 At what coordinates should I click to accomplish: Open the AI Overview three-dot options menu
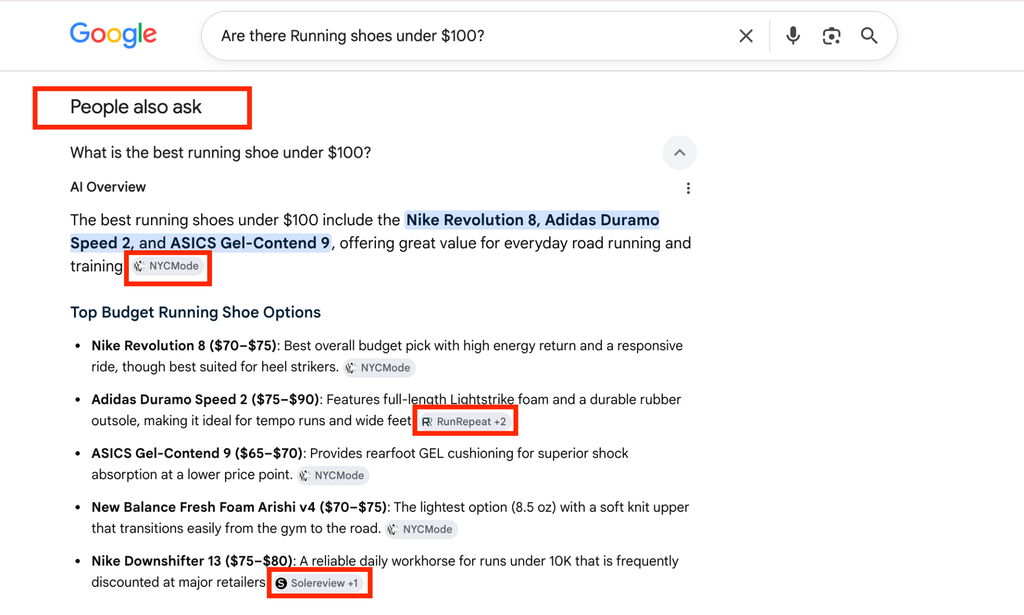[688, 188]
